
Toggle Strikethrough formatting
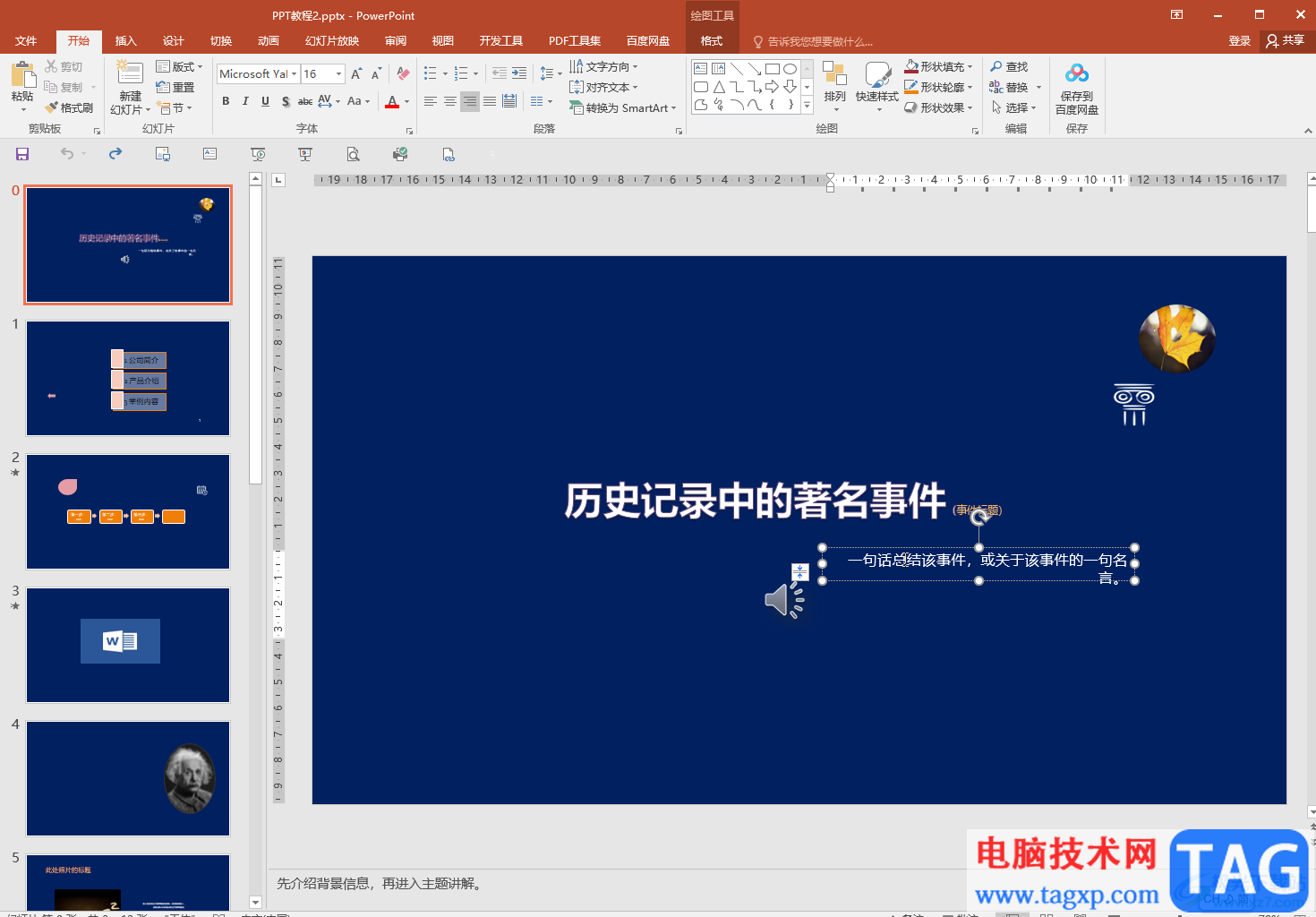[x=305, y=101]
